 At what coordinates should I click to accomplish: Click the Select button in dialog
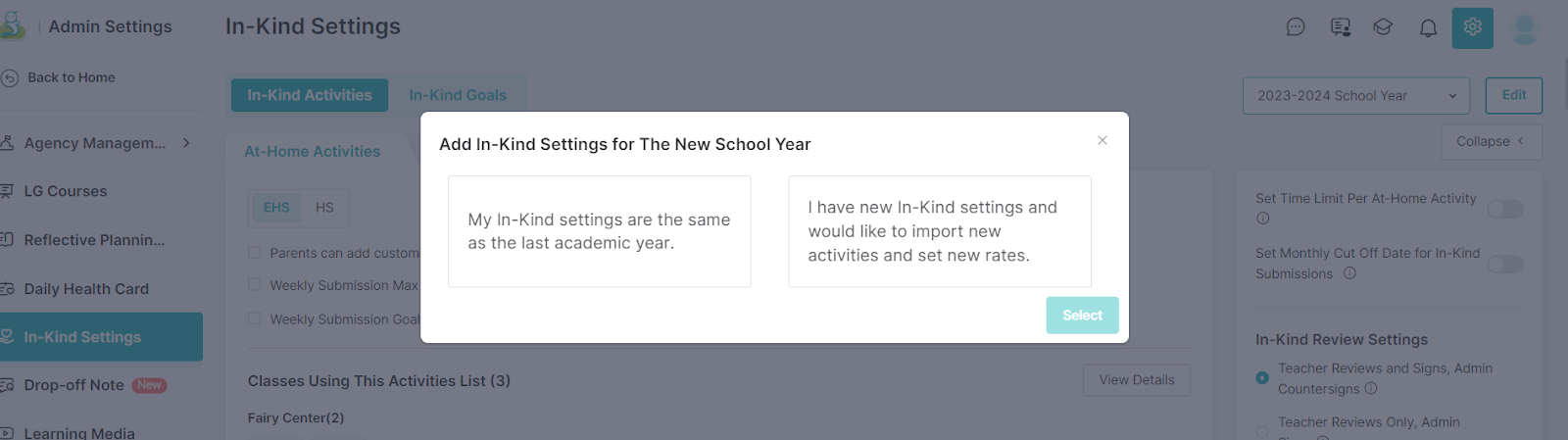click(1082, 316)
